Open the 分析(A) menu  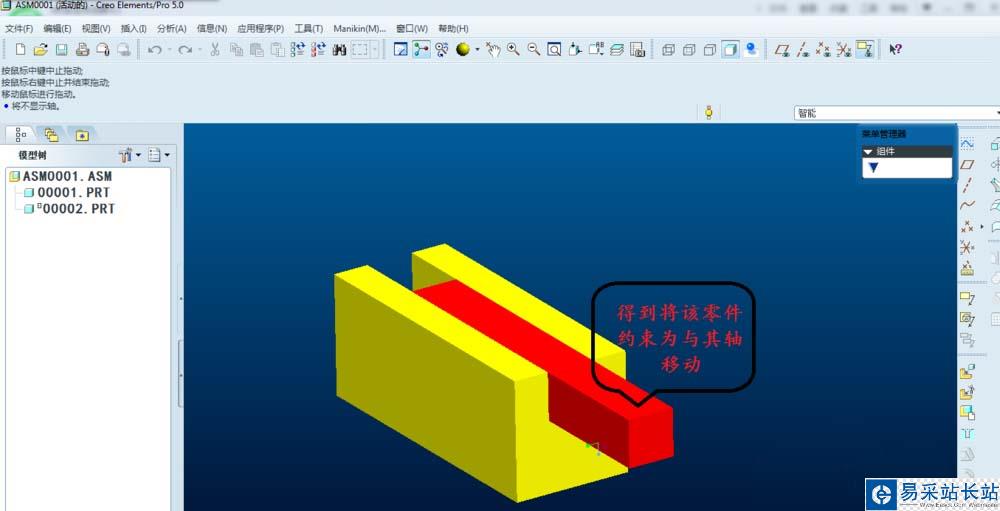pyautogui.click(x=172, y=29)
